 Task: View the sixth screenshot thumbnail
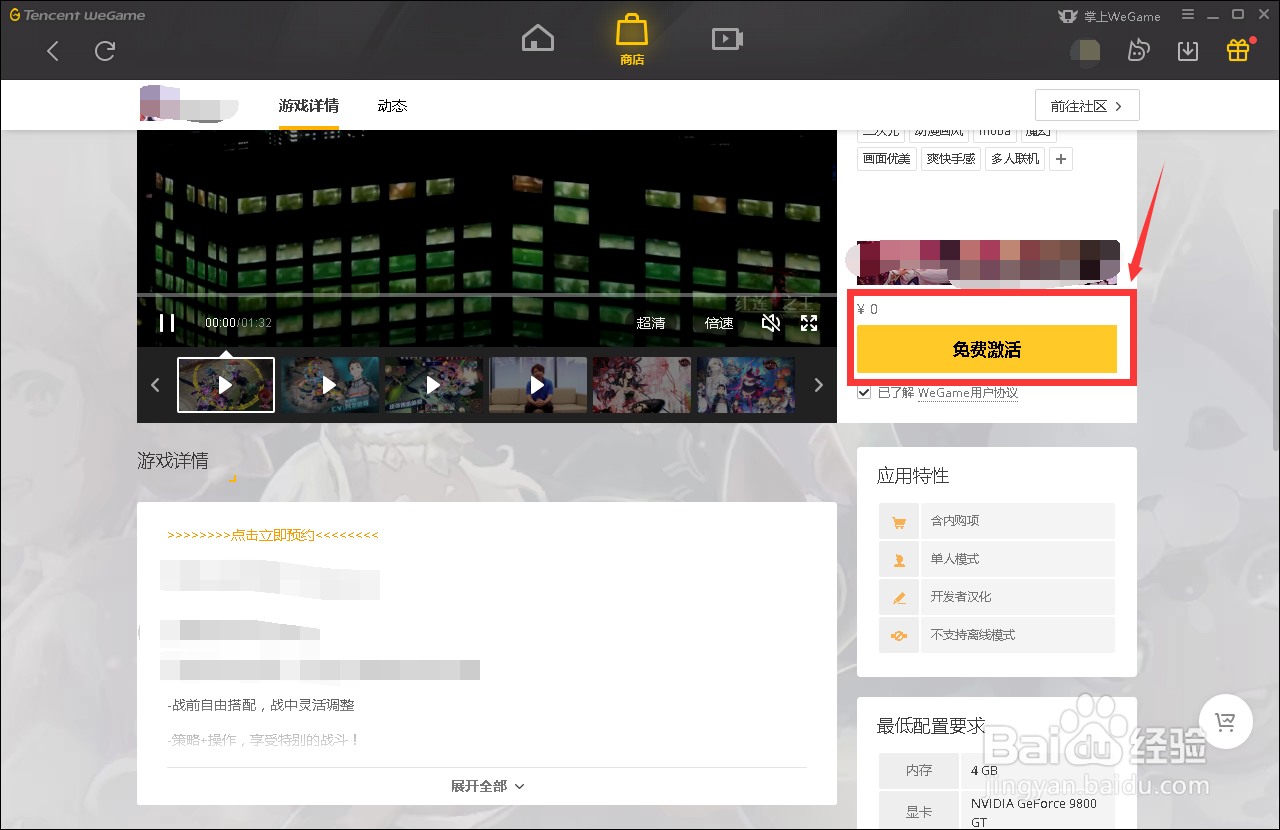[746, 385]
